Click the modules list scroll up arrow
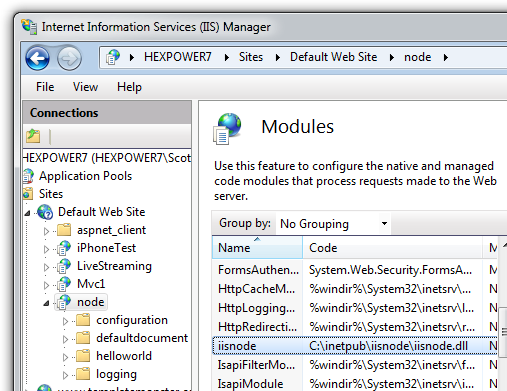The height and width of the screenshot is (391, 507). pyautogui.click(x=503, y=246)
